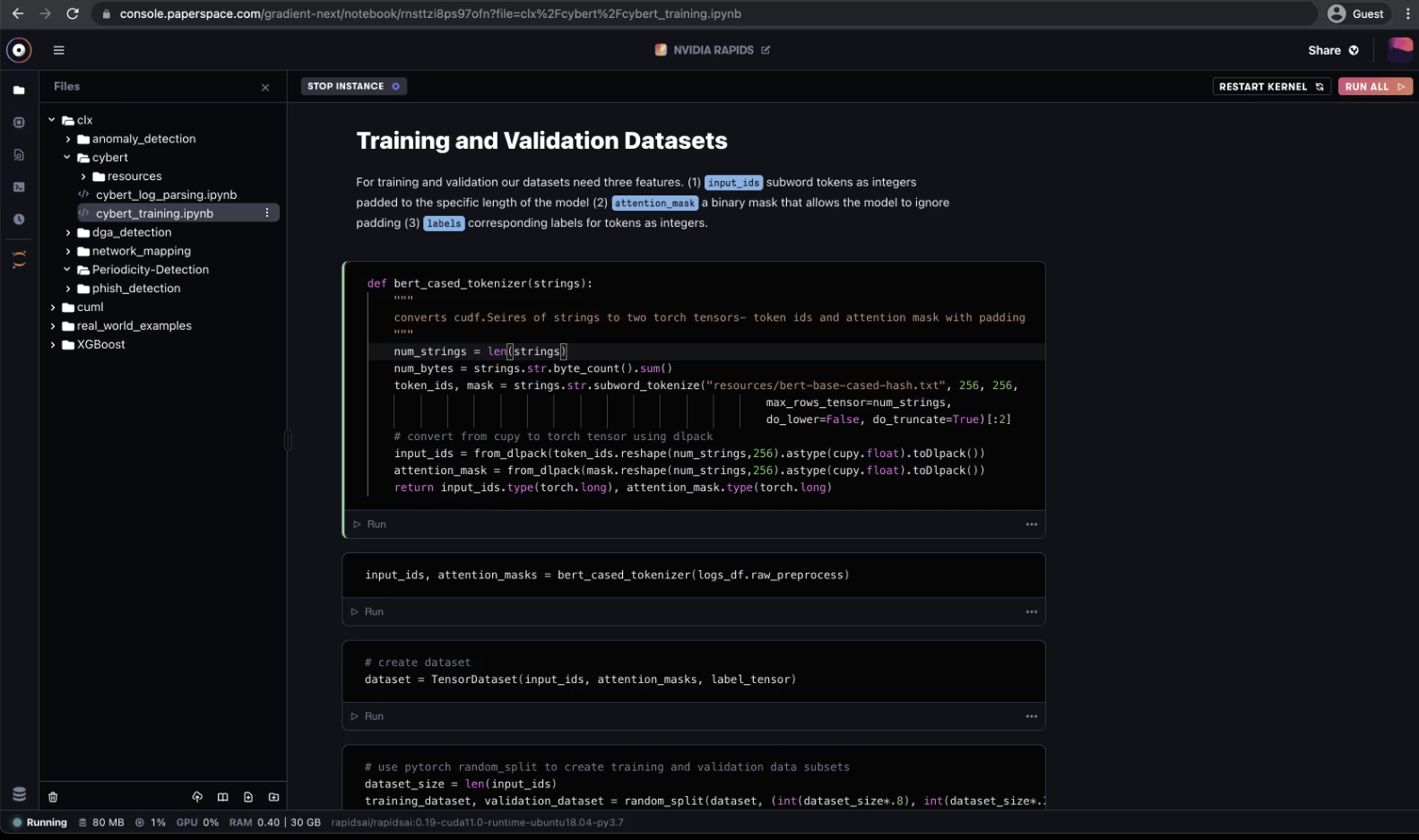Viewport: 1419px width, 840px height.
Task: Toggle the hamburger menu icon
Action: (x=59, y=50)
